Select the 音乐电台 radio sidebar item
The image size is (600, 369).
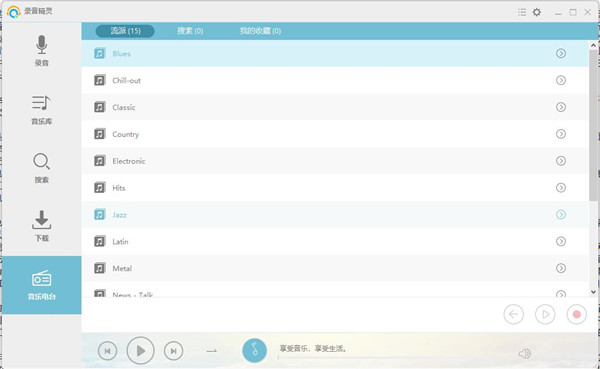tap(41, 285)
